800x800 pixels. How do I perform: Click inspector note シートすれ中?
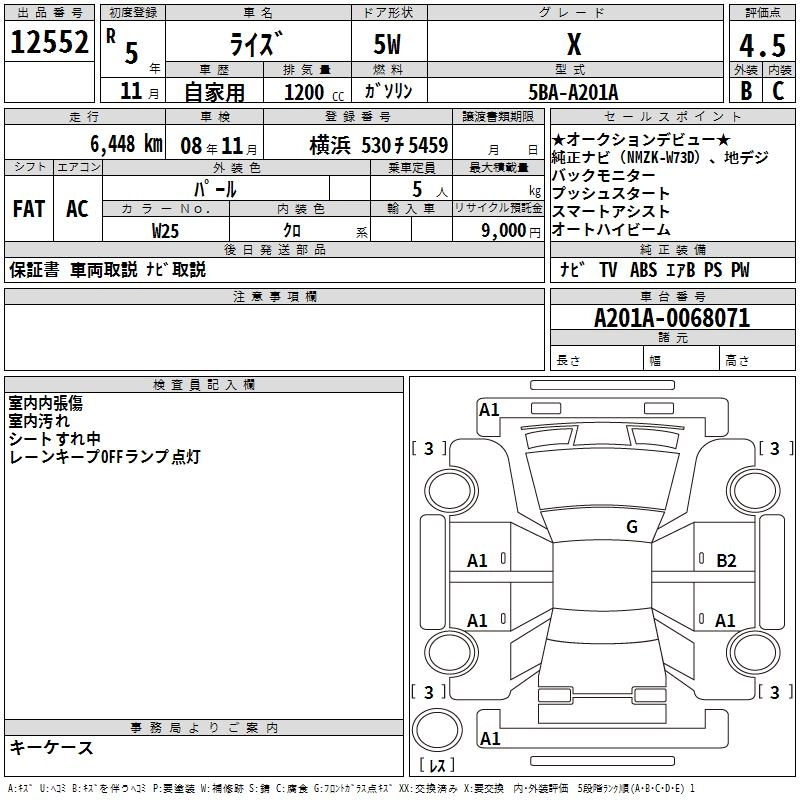(x=54, y=439)
